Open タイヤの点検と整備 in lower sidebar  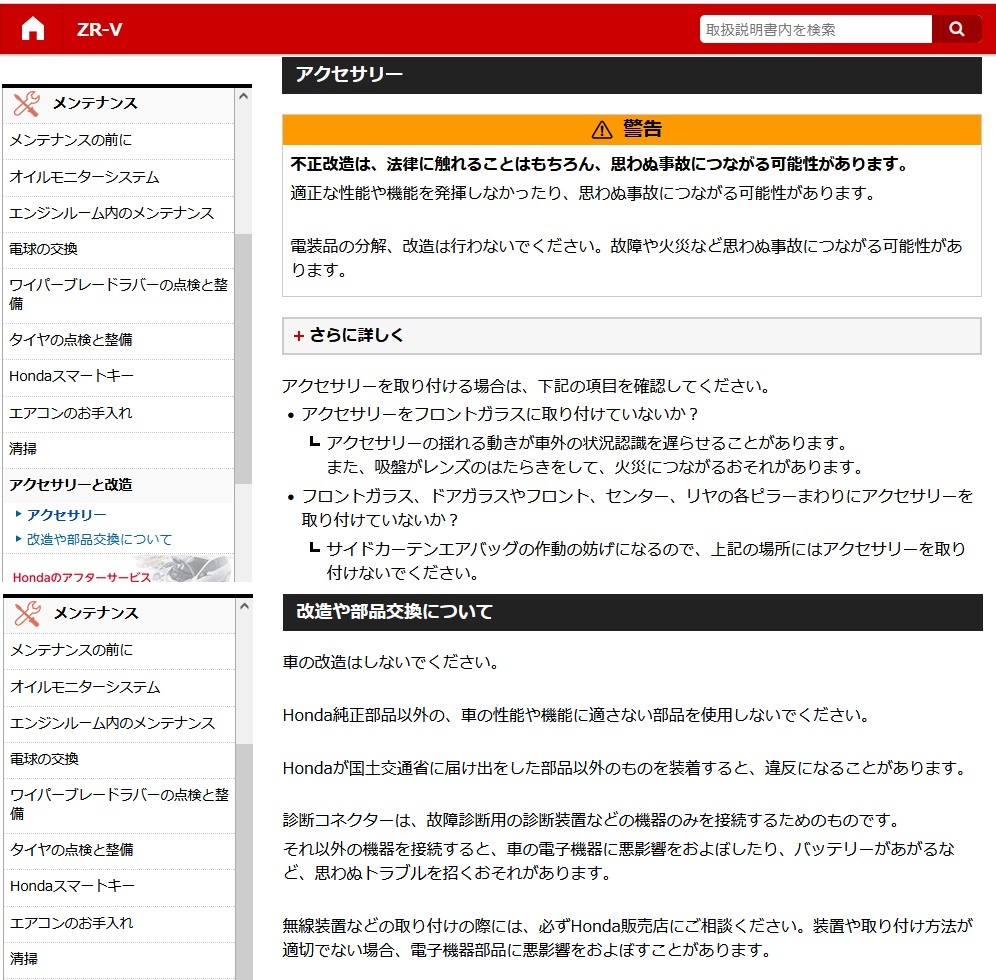click(x=119, y=850)
